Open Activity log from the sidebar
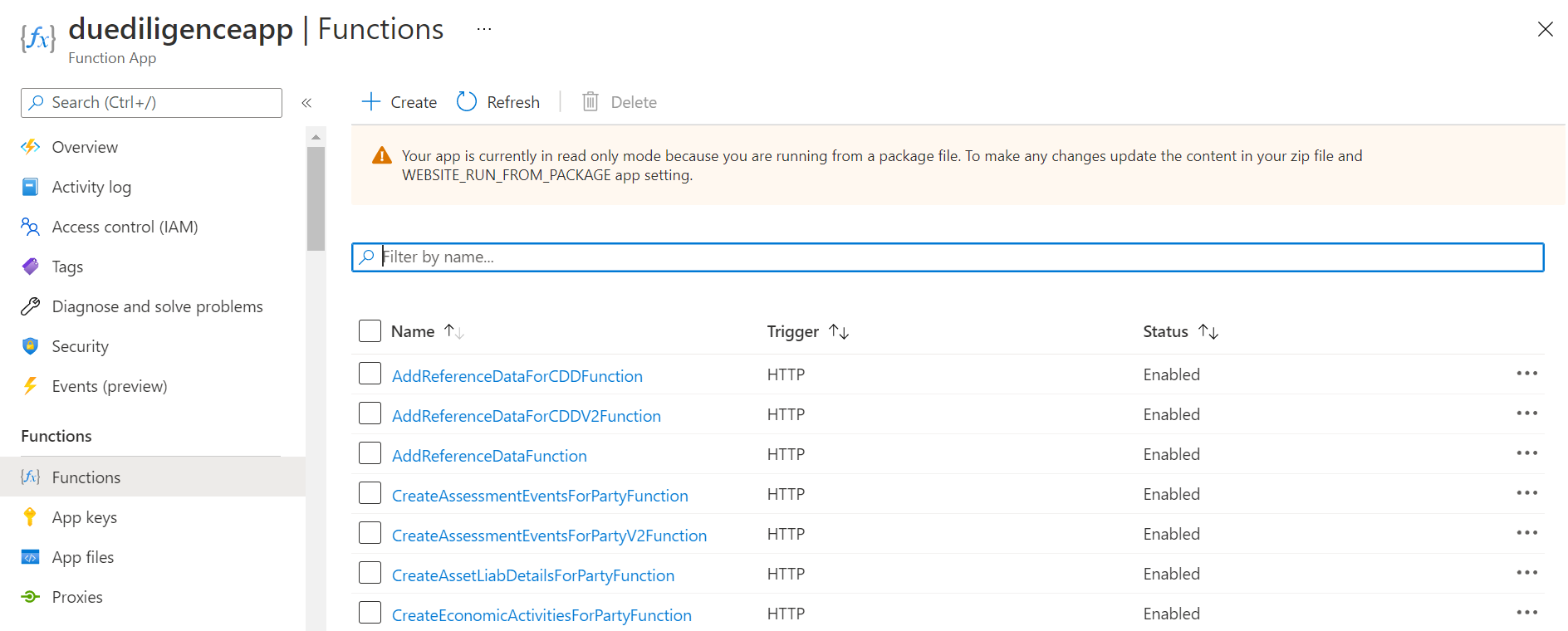This screenshot has width=1568, height=631. point(91,187)
